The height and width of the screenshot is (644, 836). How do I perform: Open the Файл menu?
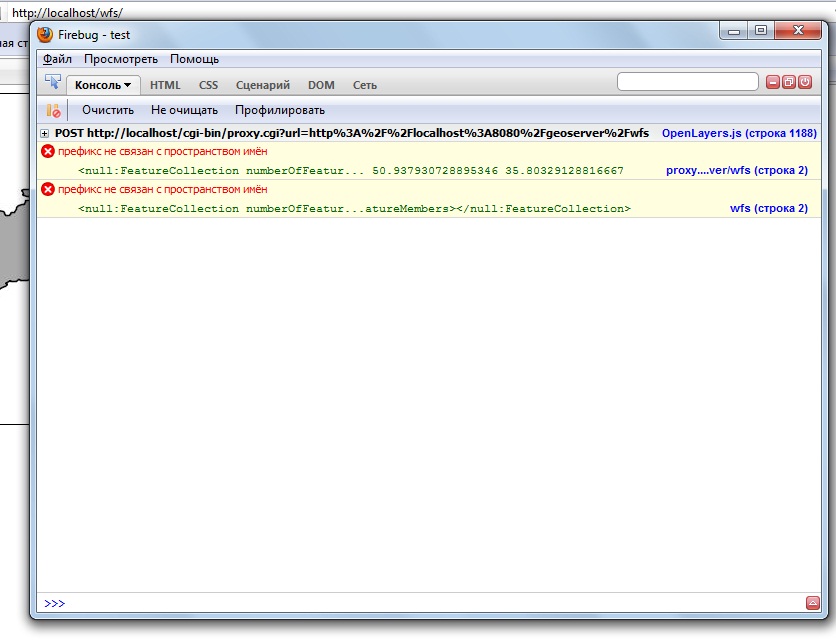(57, 59)
